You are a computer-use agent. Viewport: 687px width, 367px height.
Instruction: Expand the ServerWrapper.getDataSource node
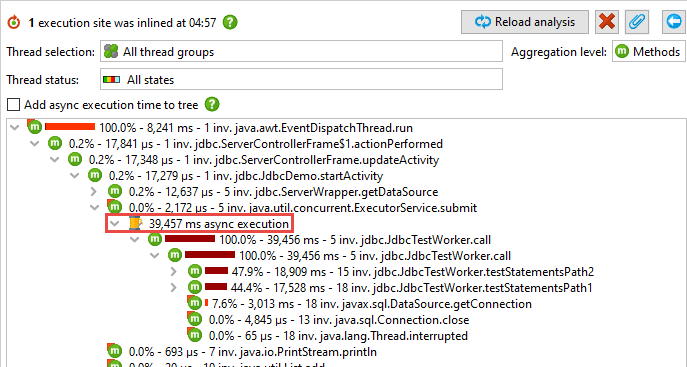(x=94, y=192)
